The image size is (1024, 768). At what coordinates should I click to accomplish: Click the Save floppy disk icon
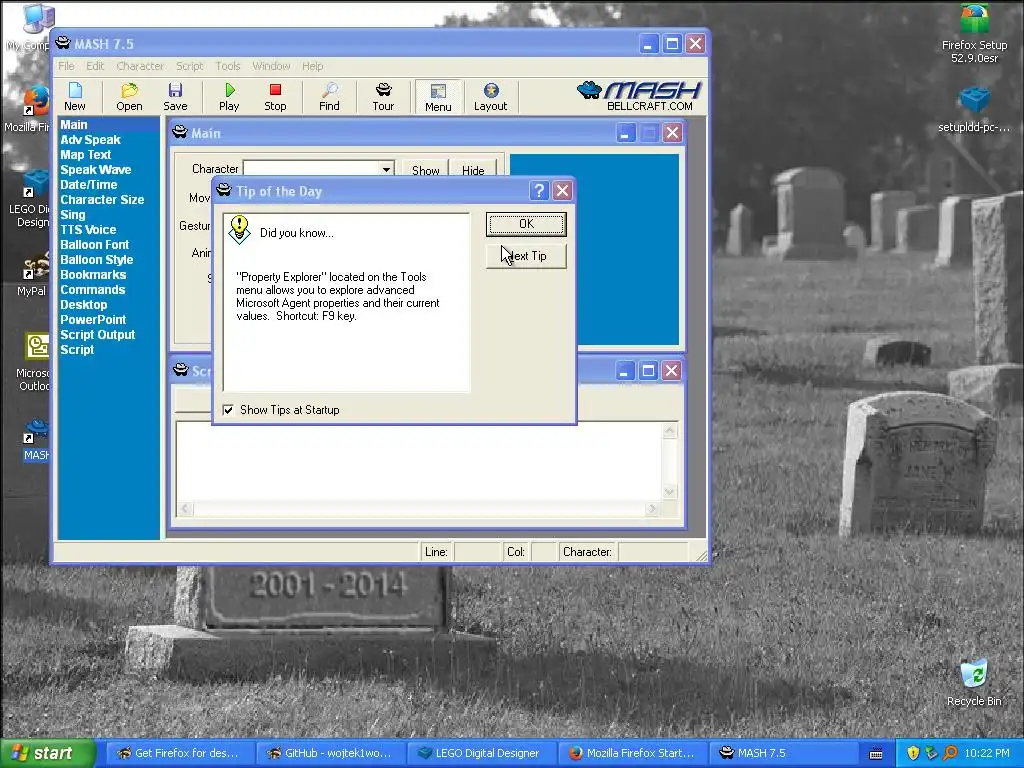[175, 97]
